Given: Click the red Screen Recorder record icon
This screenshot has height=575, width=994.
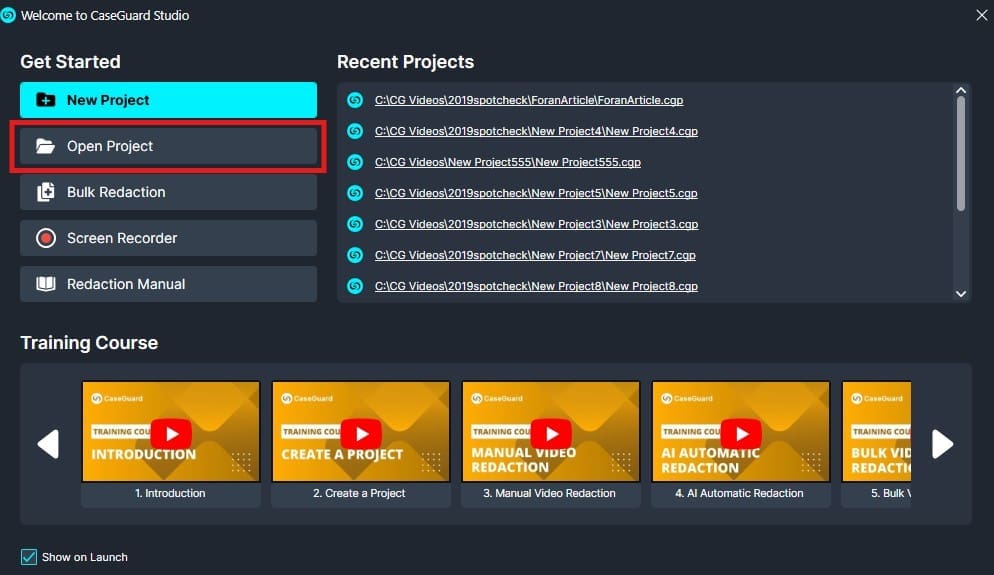Looking at the screenshot, I should click(45, 238).
